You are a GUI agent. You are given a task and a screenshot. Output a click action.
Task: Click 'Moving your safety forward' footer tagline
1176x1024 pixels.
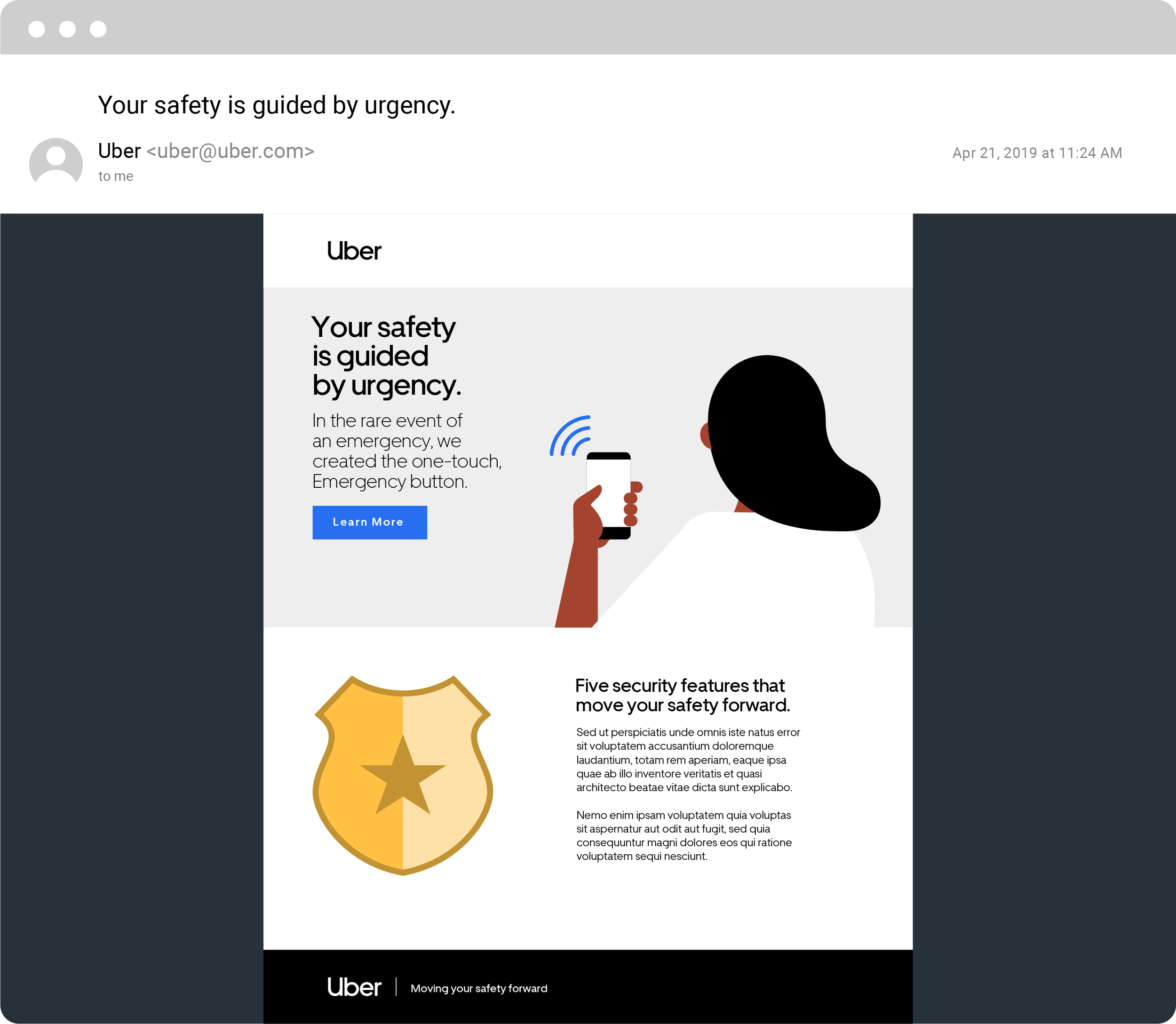(x=479, y=988)
